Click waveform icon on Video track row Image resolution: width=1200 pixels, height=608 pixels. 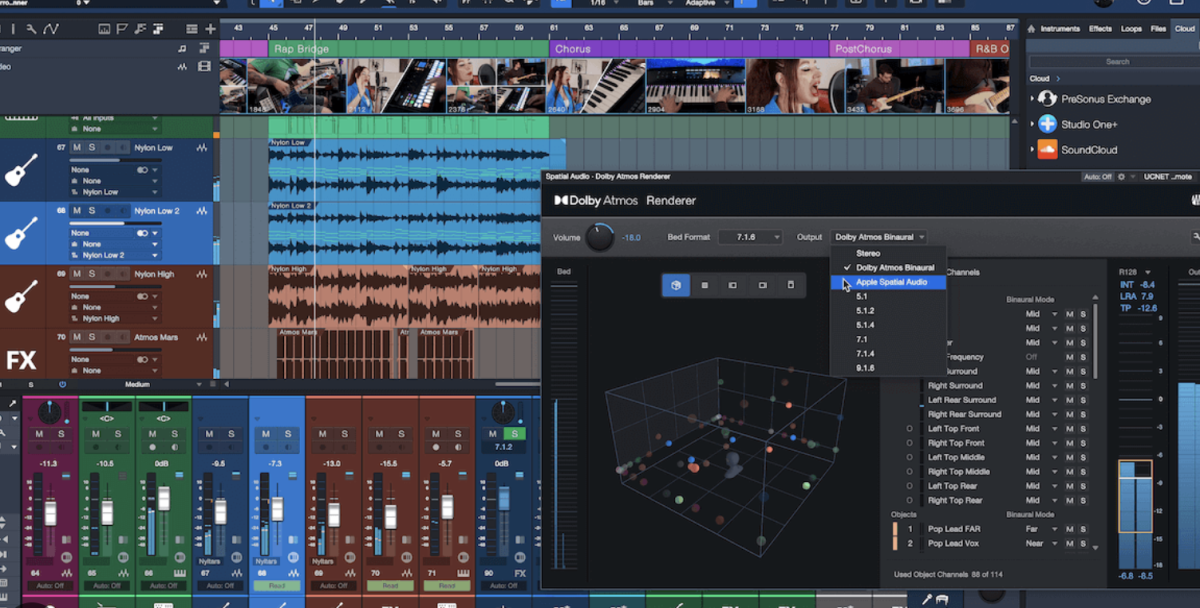point(183,67)
